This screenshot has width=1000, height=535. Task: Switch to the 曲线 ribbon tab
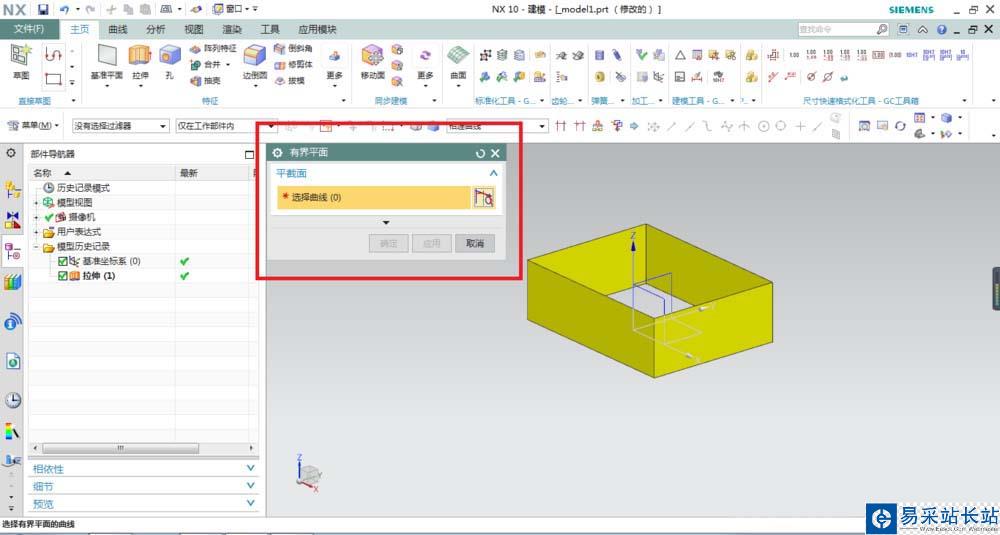(118, 29)
